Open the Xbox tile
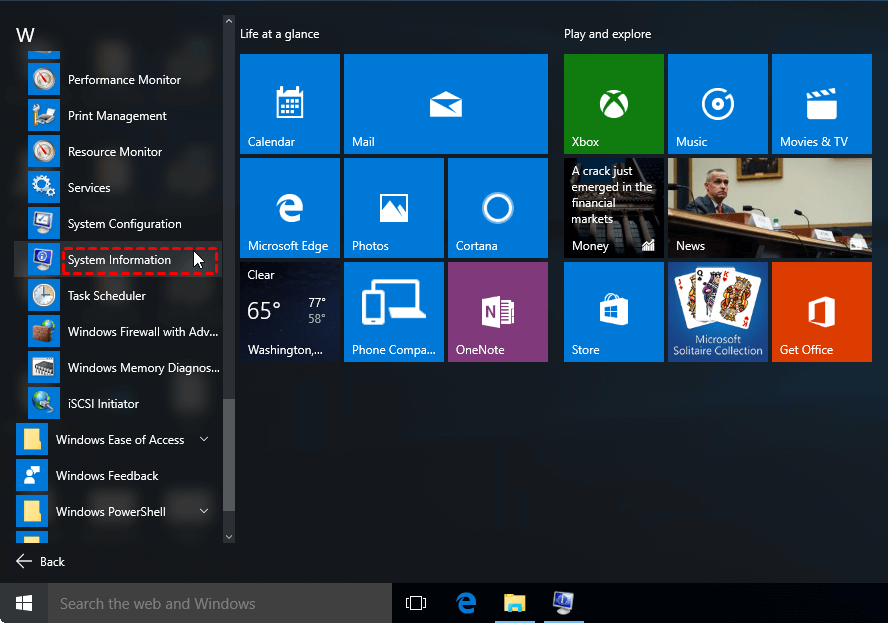Image resolution: width=888 pixels, height=623 pixels. (x=613, y=103)
